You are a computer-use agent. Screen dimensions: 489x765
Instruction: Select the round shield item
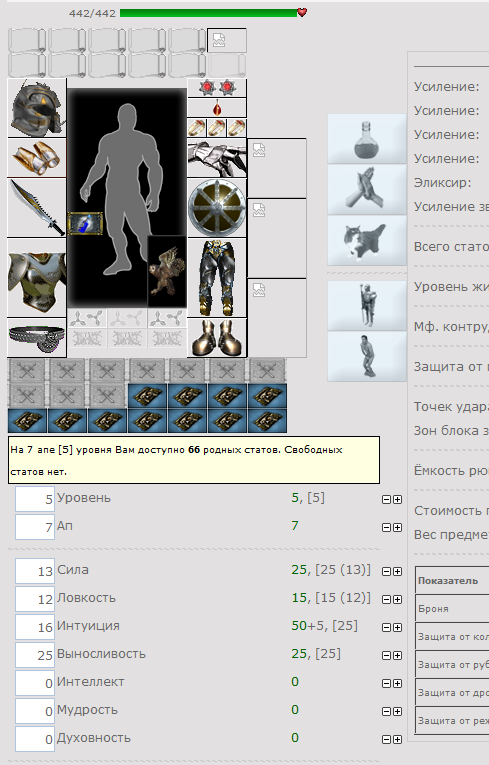coord(217,208)
